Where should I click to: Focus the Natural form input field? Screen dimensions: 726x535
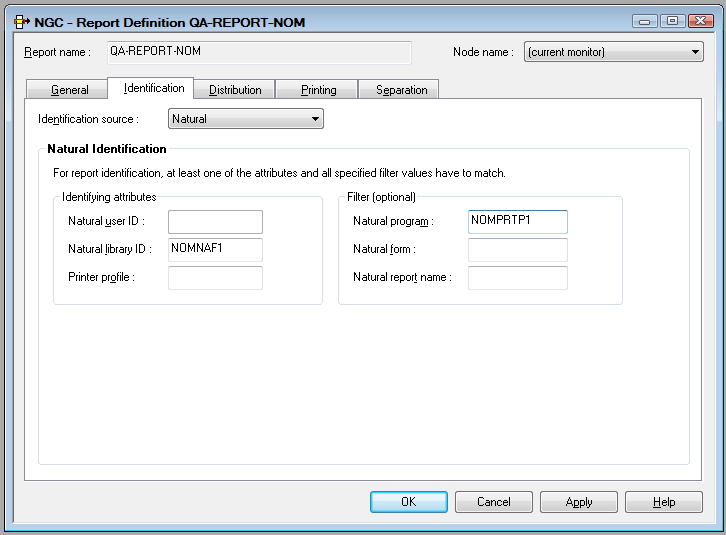(x=517, y=250)
